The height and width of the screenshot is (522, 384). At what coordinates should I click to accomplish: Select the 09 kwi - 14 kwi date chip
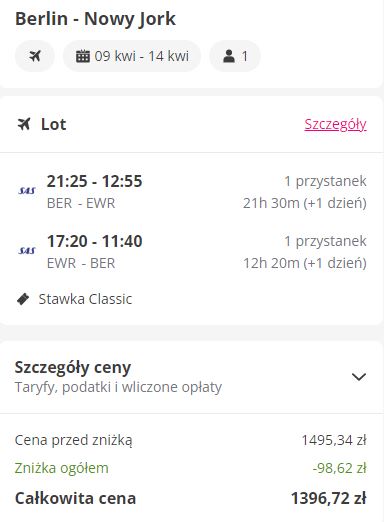(x=132, y=56)
